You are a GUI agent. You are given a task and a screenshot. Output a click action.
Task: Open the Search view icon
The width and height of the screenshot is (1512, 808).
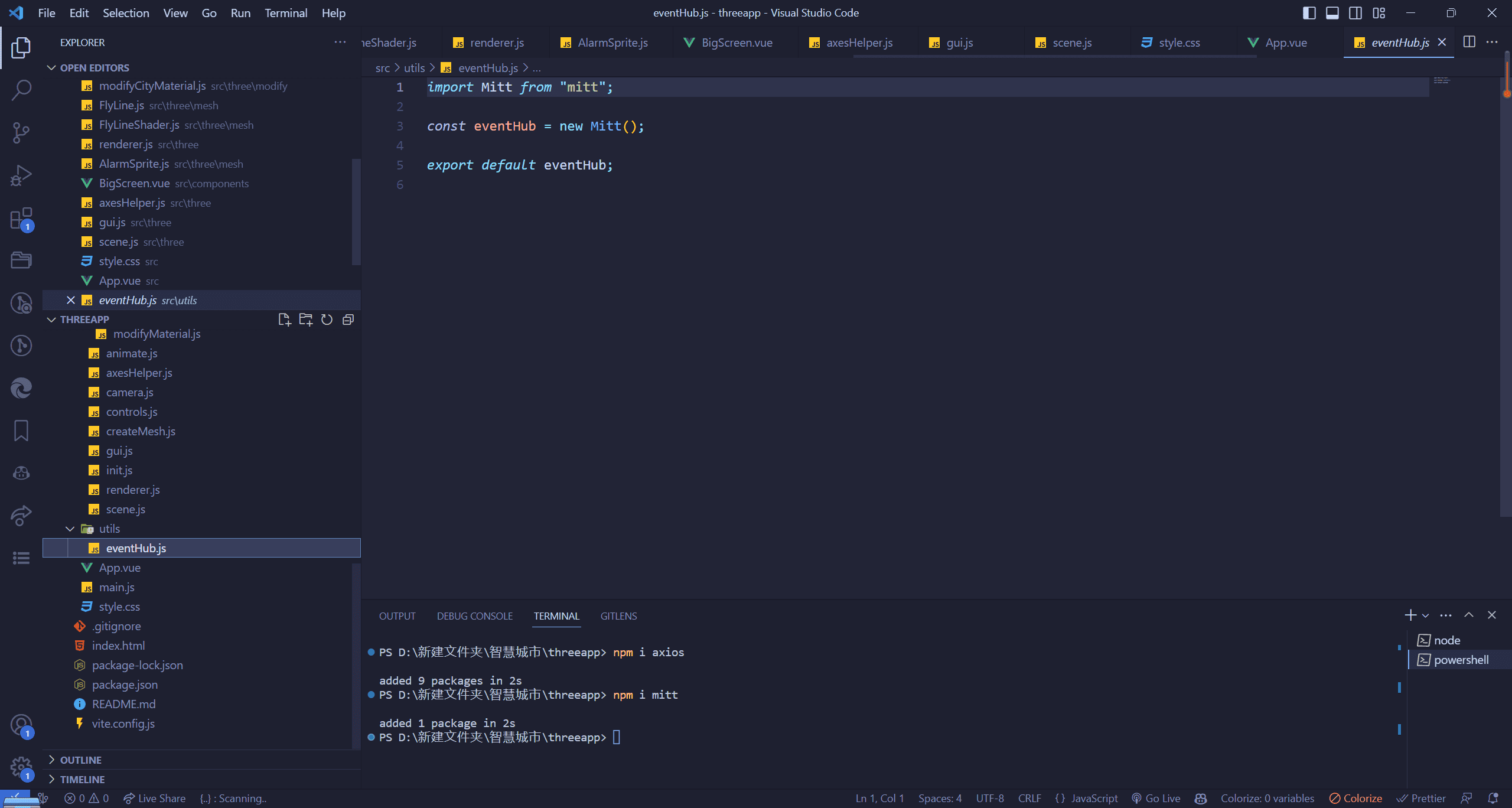pos(21,90)
